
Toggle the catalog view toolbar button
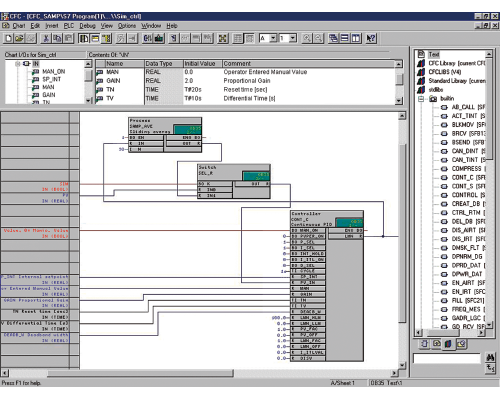click(84, 38)
